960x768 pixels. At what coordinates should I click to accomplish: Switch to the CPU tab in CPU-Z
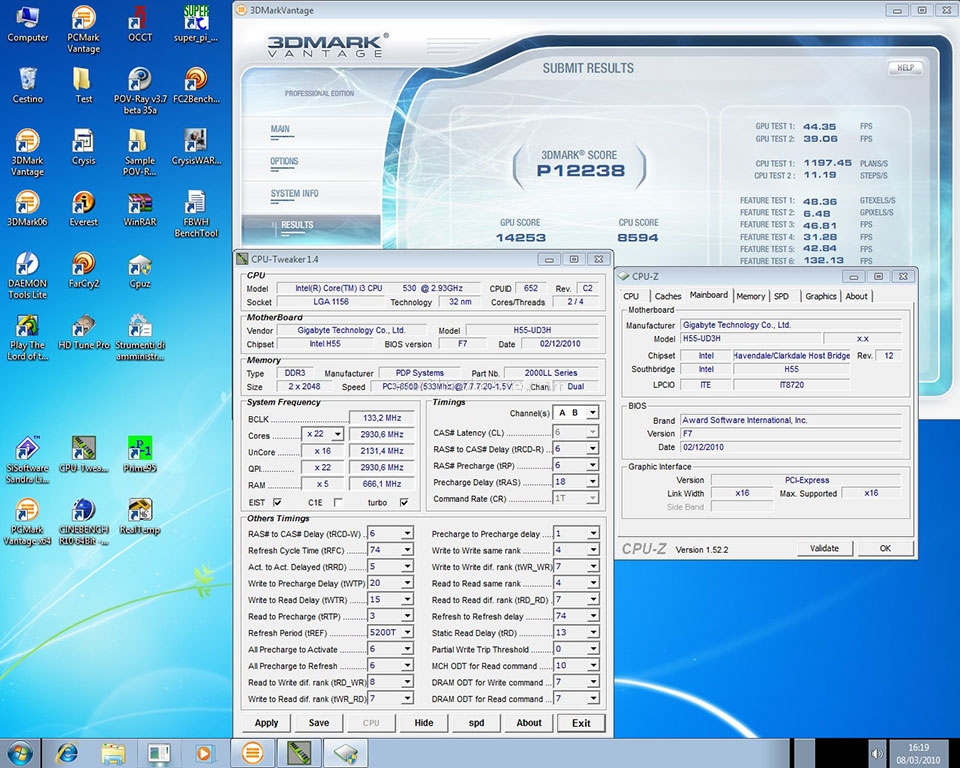pyautogui.click(x=631, y=296)
